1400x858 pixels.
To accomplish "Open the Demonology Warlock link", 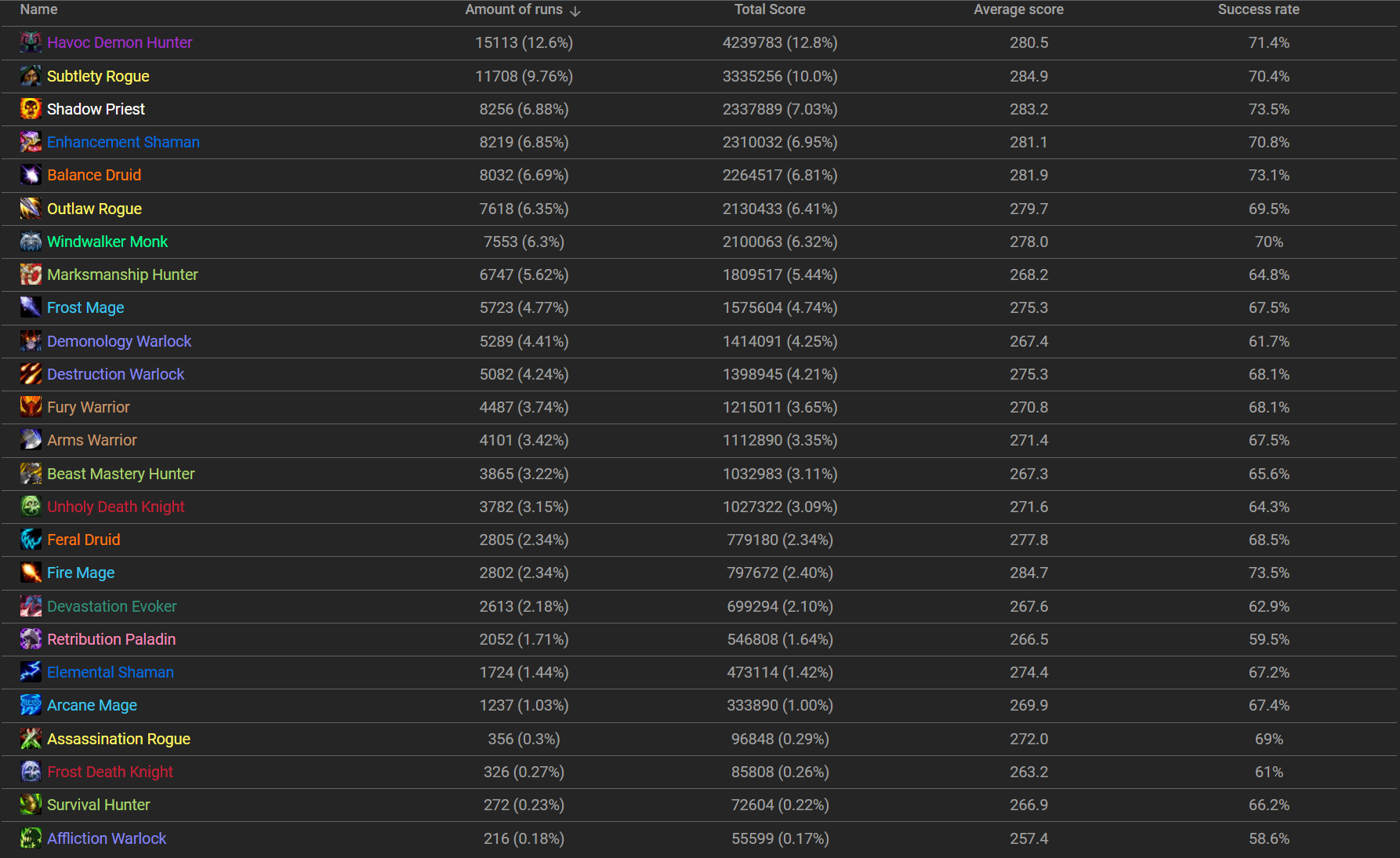I will tap(119, 341).
